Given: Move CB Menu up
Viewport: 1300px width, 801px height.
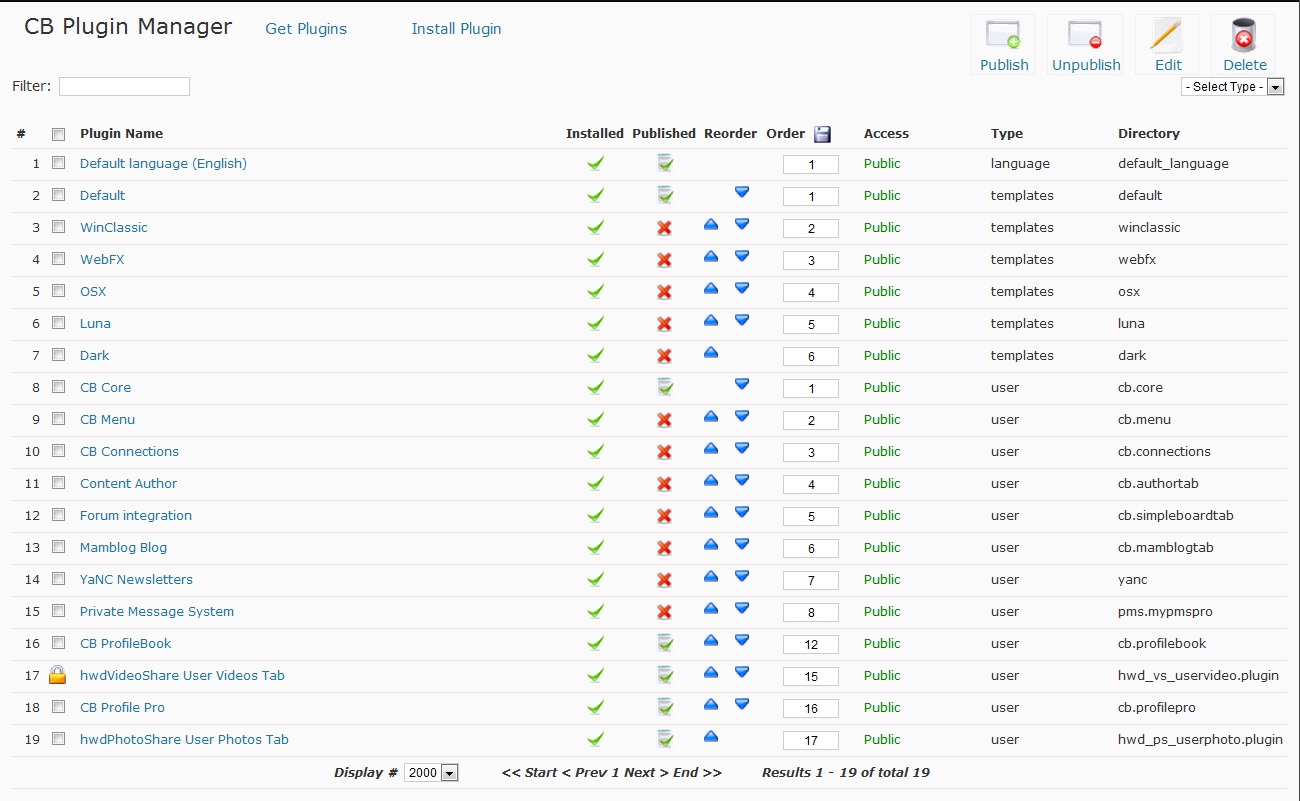Looking at the screenshot, I should (x=711, y=417).
